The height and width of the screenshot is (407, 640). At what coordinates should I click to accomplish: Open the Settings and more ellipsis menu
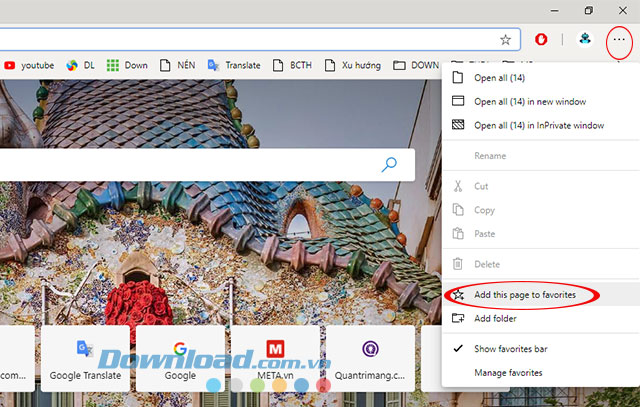619,40
